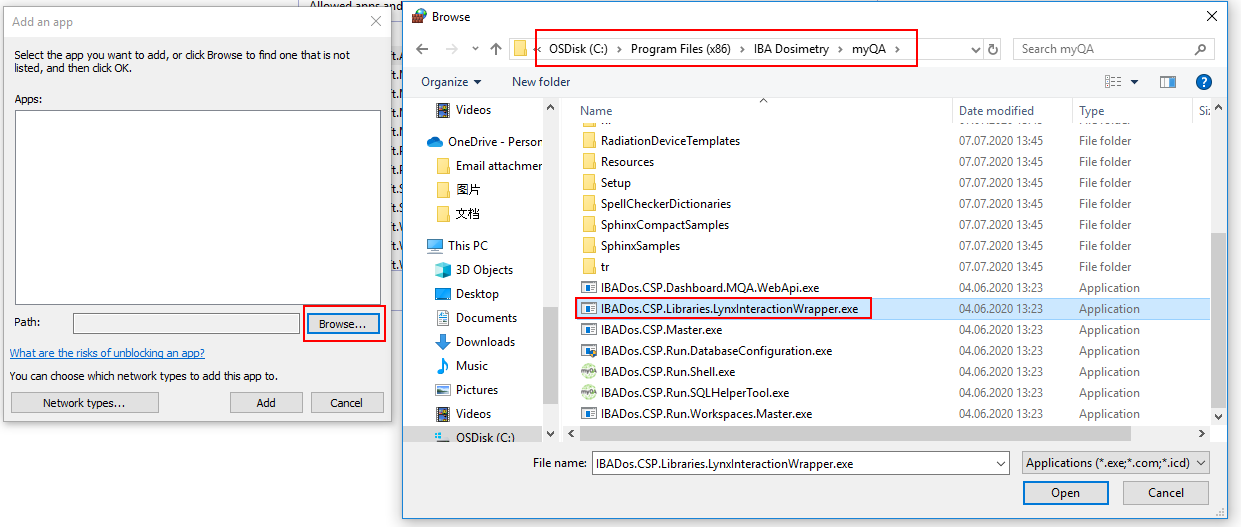Toggle the preview pane icon
Viewport: 1241px width, 527px height.
1167,82
